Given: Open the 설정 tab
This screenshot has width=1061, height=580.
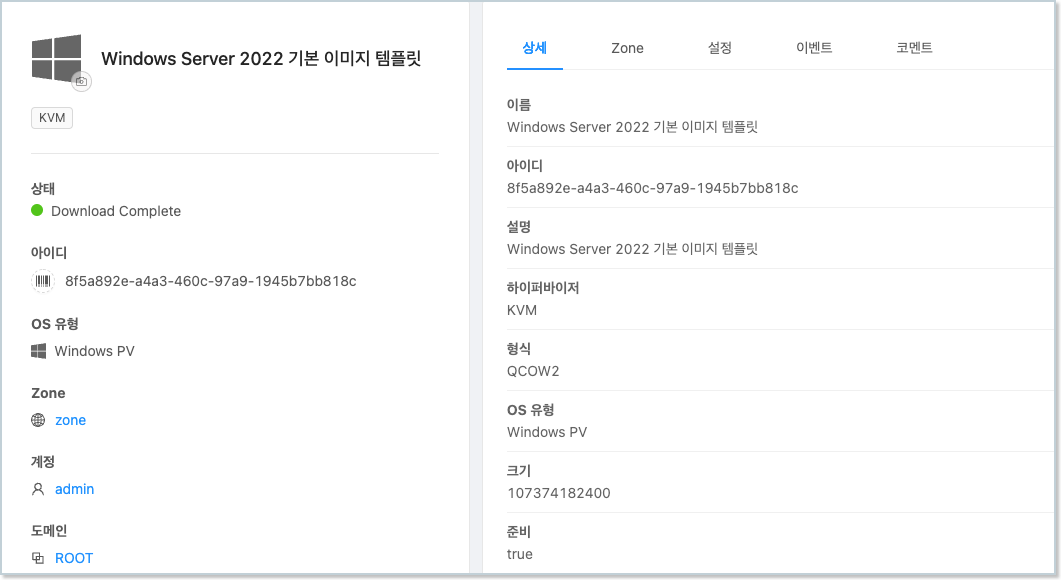Looking at the screenshot, I should 720,48.
